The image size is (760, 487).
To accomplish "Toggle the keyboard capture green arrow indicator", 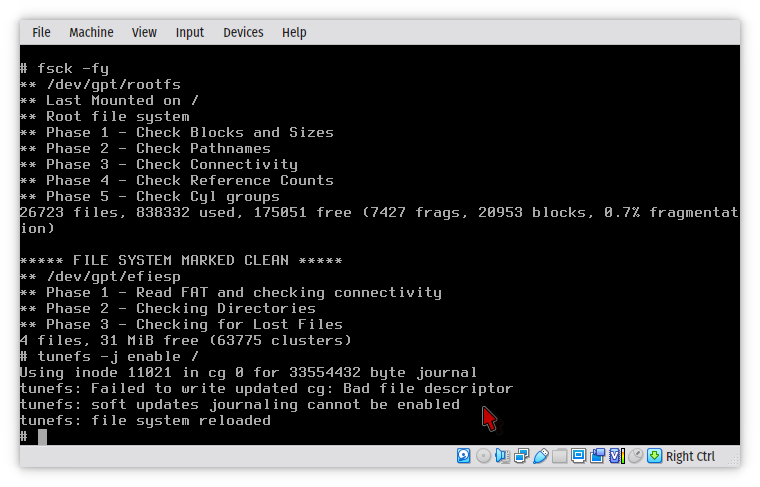I will click(654, 456).
